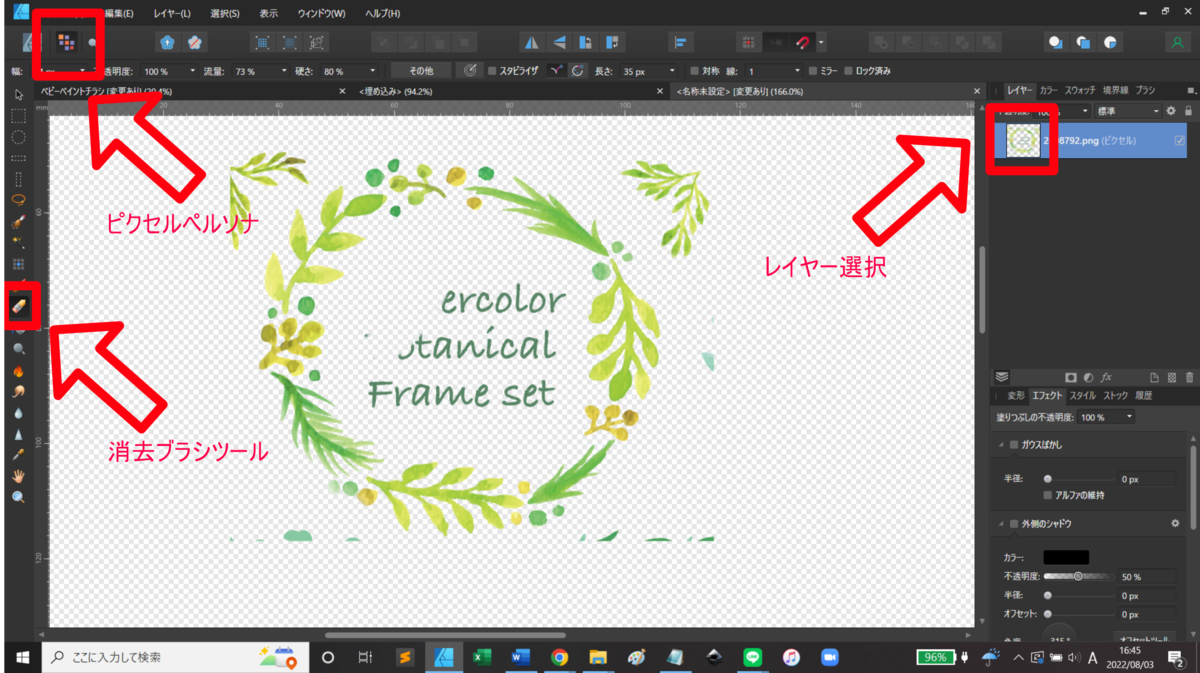Viewport: 1200px width, 673px height.
Task: Switch to the <名称未設定> (166.0%) document tab
Action: pos(740,91)
